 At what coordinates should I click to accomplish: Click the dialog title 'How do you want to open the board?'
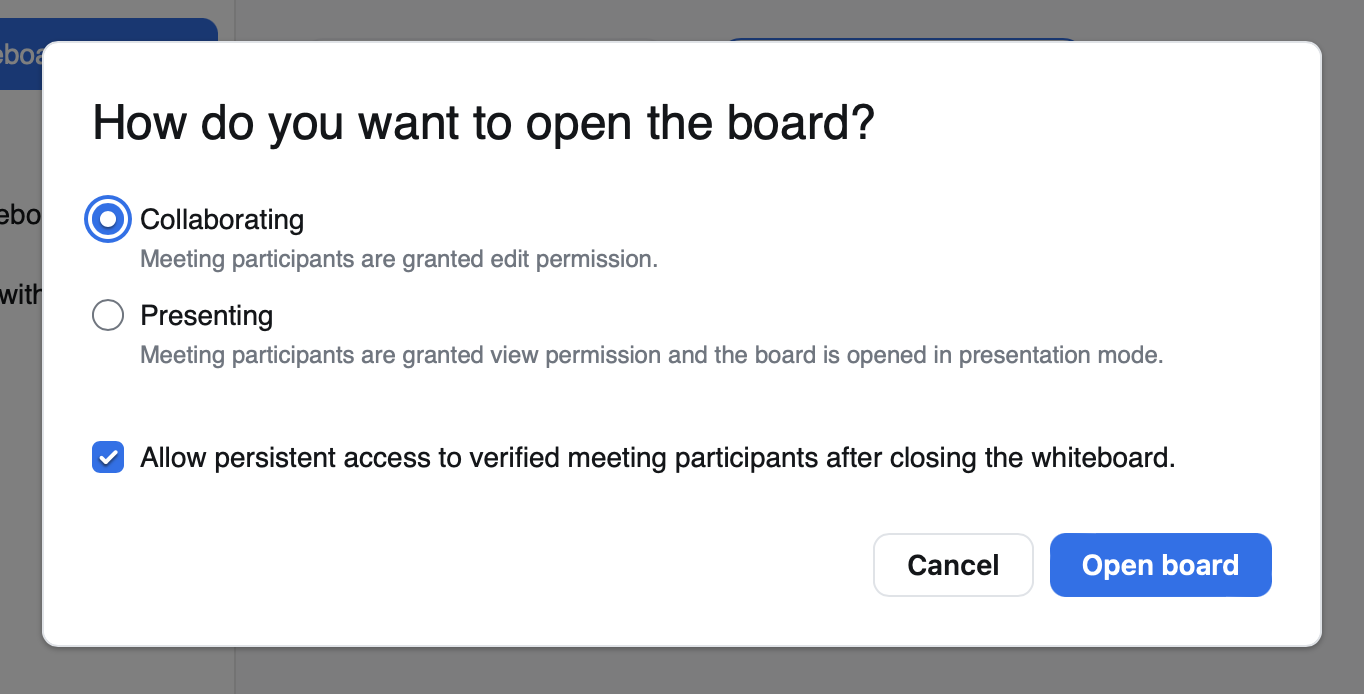[x=483, y=124]
